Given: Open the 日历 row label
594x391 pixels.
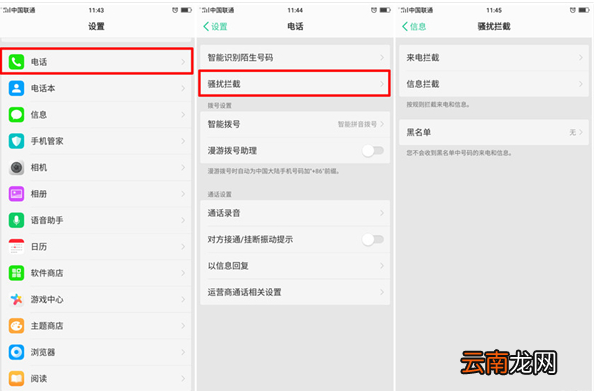Looking at the screenshot, I should point(39,247).
